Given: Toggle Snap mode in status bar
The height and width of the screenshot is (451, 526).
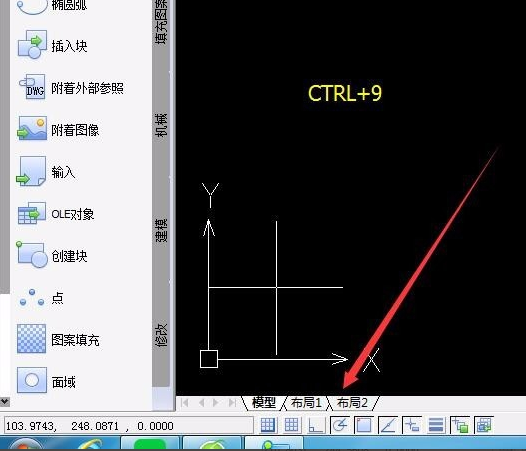Looking at the screenshot, I should tap(268, 425).
